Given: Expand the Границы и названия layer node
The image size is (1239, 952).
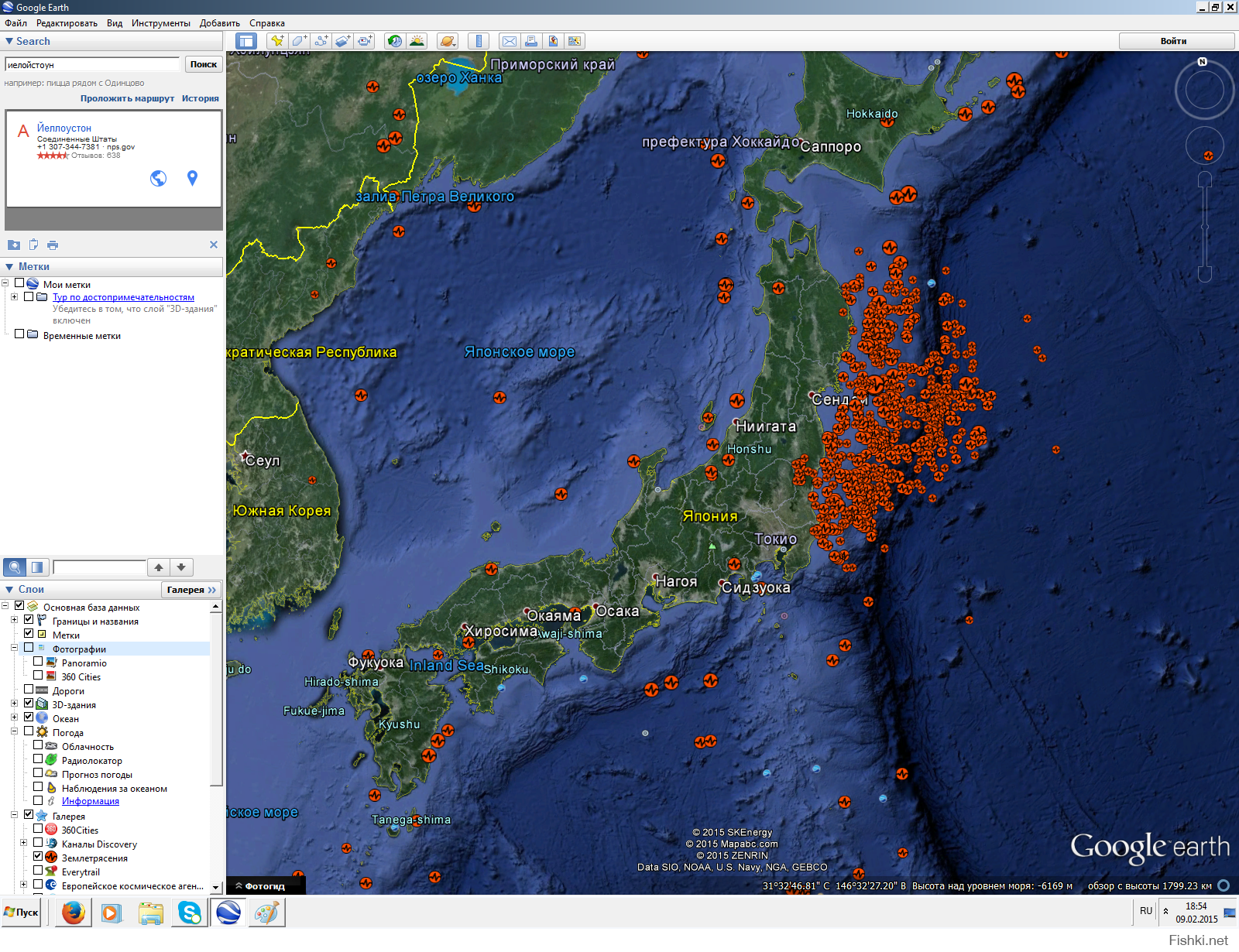Looking at the screenshot, I should 15,620.
